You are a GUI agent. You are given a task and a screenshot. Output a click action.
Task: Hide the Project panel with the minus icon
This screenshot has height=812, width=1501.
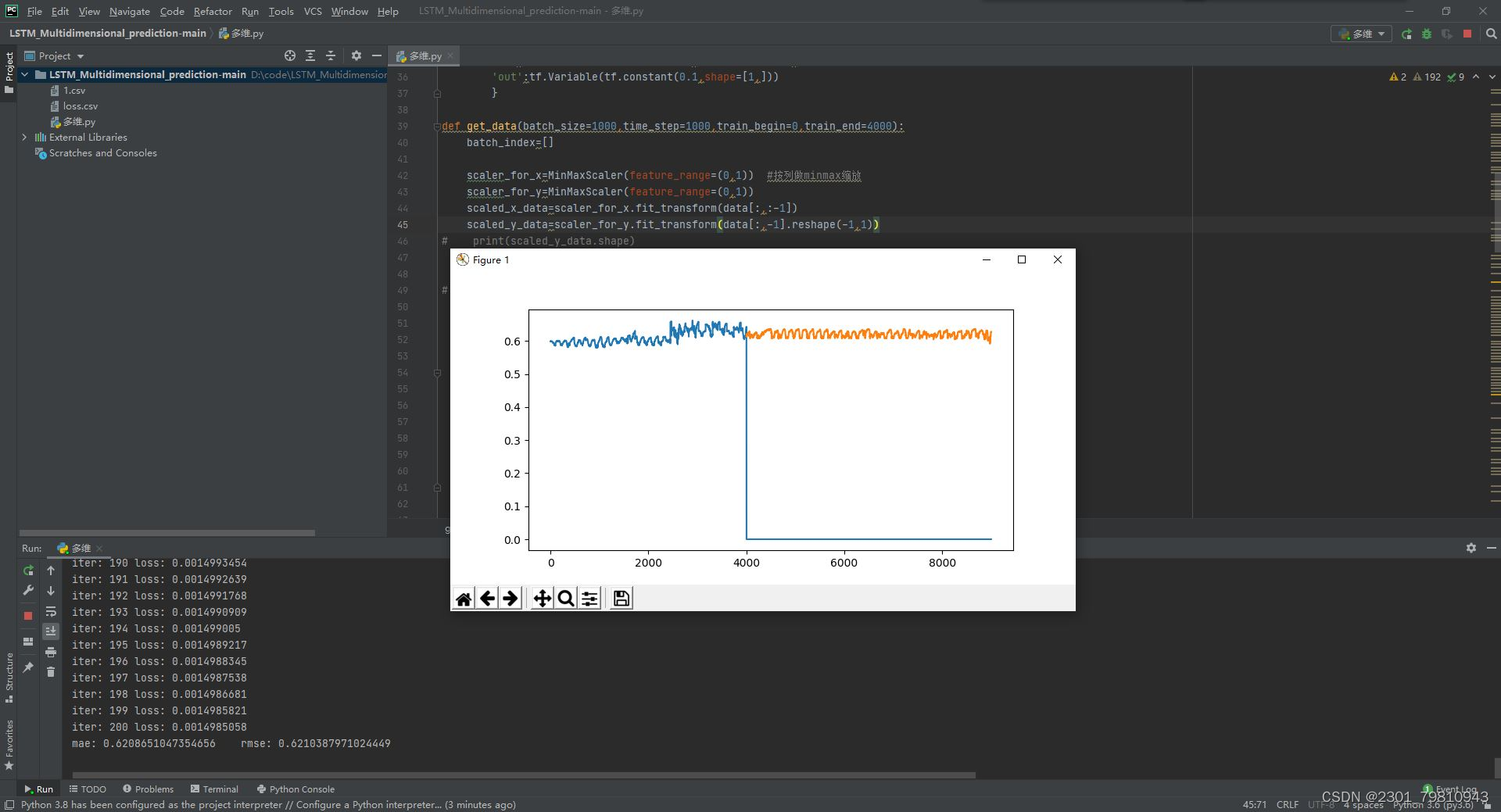[377, 55]
